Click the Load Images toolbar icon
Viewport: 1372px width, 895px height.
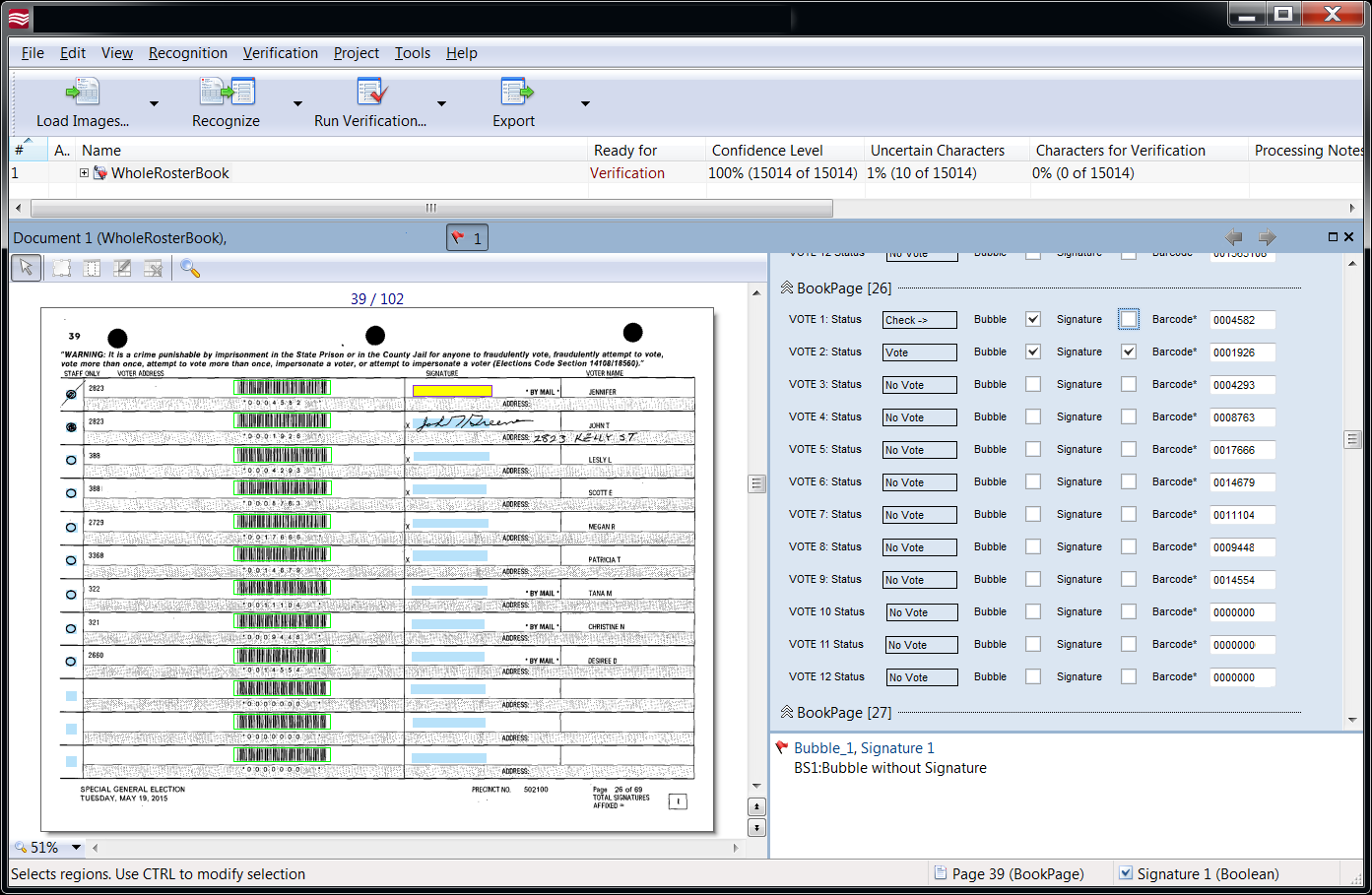pyautogui.click(x=83, y=93)
